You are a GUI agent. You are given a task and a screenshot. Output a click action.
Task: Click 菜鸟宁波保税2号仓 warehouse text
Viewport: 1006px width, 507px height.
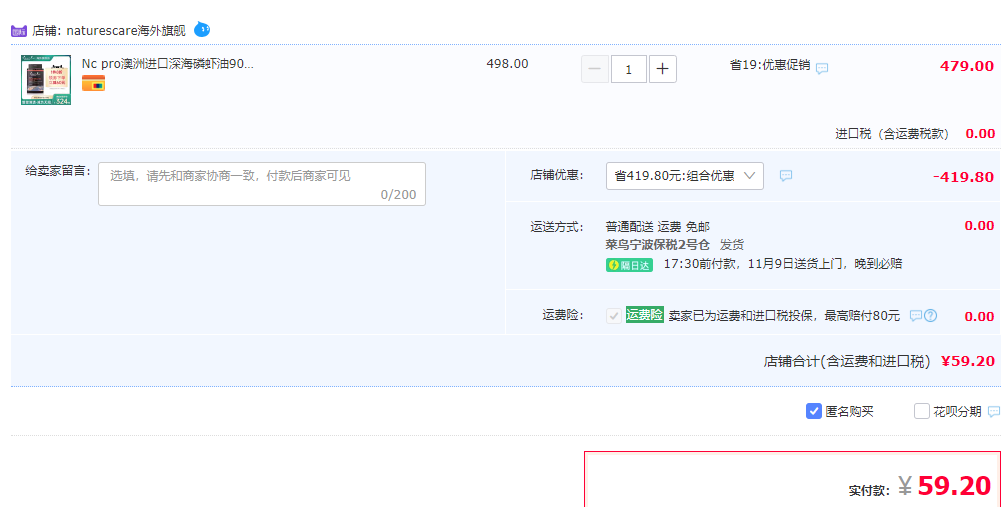coord(658,245)
